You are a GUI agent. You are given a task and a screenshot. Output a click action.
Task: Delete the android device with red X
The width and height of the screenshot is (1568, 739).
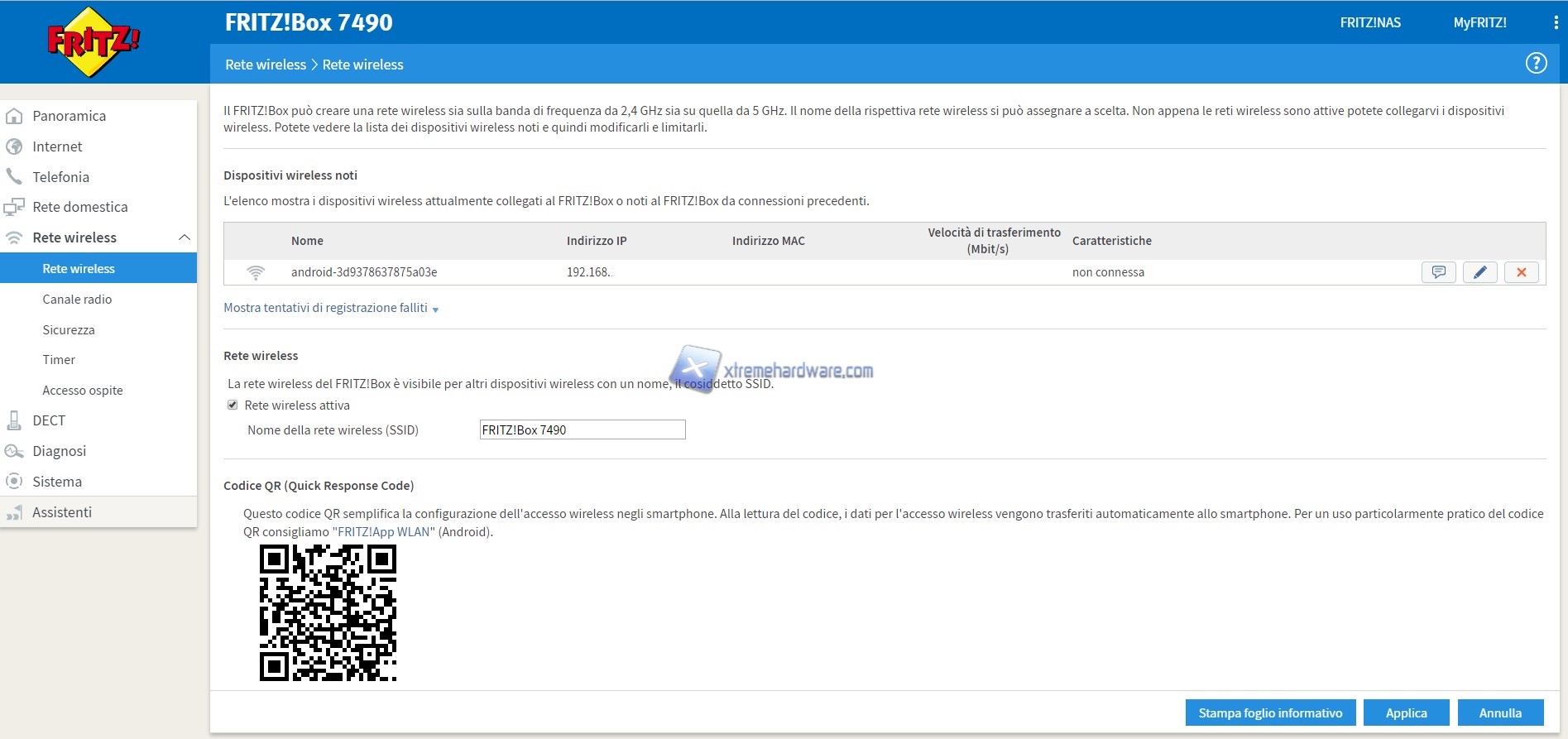pos(1521,272)
